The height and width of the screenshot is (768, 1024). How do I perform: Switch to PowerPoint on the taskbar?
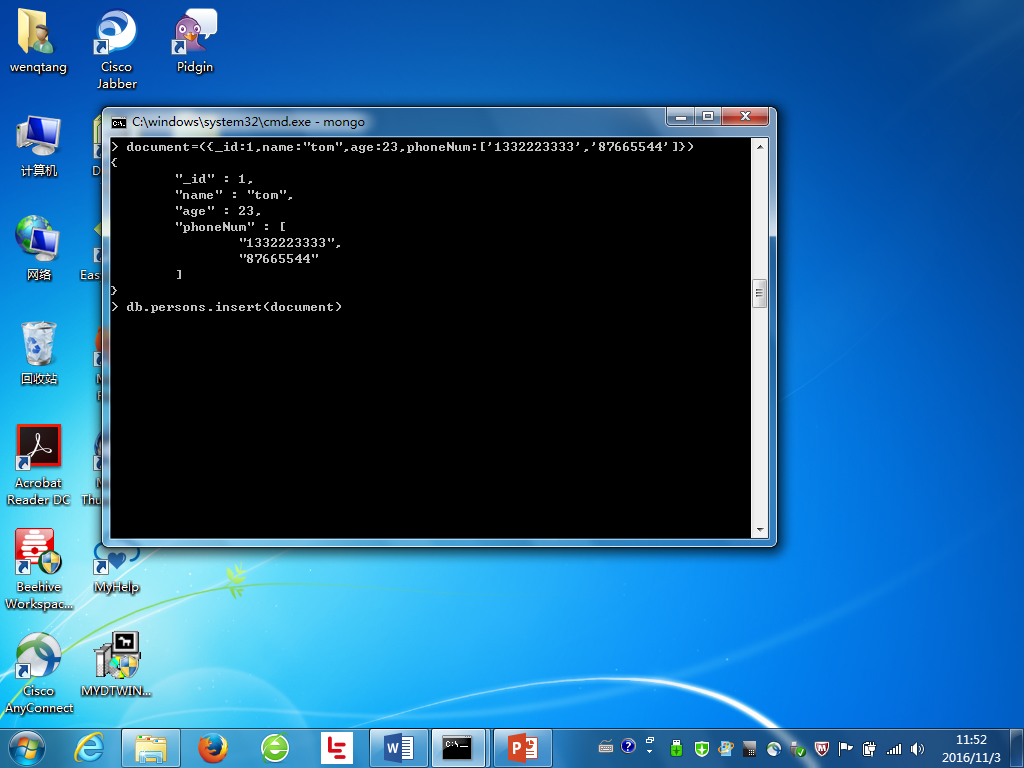pyautogui.click(x=523, y=748)
